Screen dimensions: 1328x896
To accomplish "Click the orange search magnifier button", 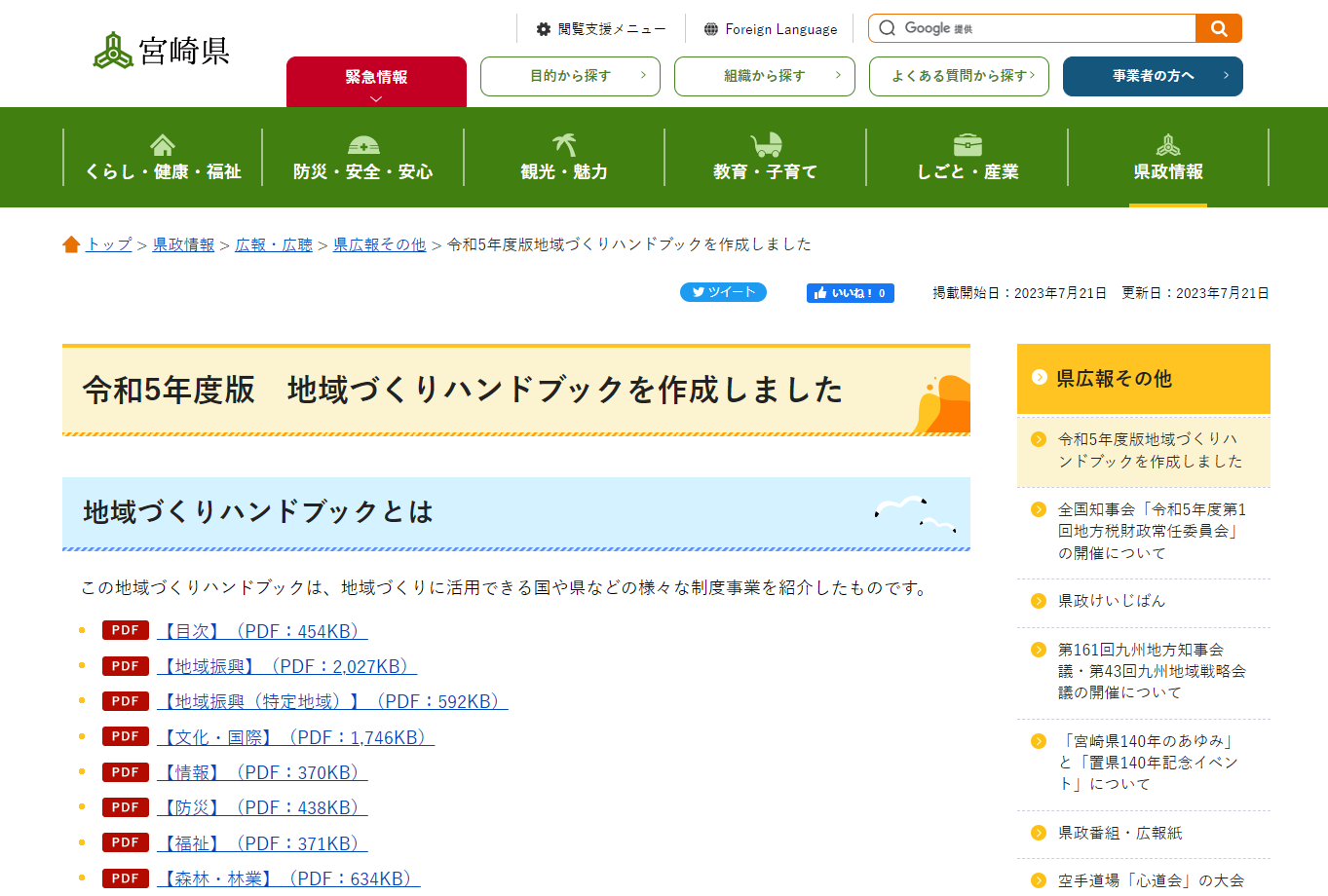I will 1218,28.
